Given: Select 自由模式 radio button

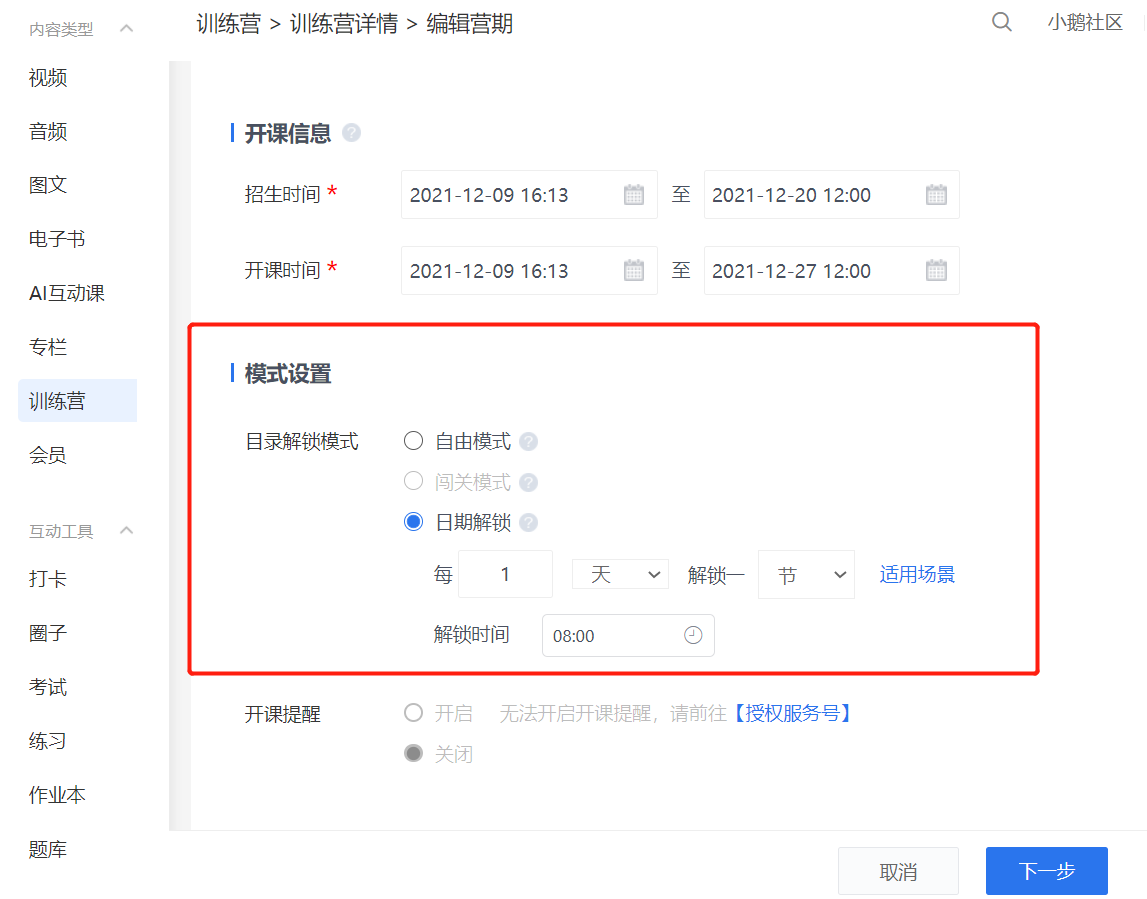Looking at the screenshot, I should [x=413, y=441].
